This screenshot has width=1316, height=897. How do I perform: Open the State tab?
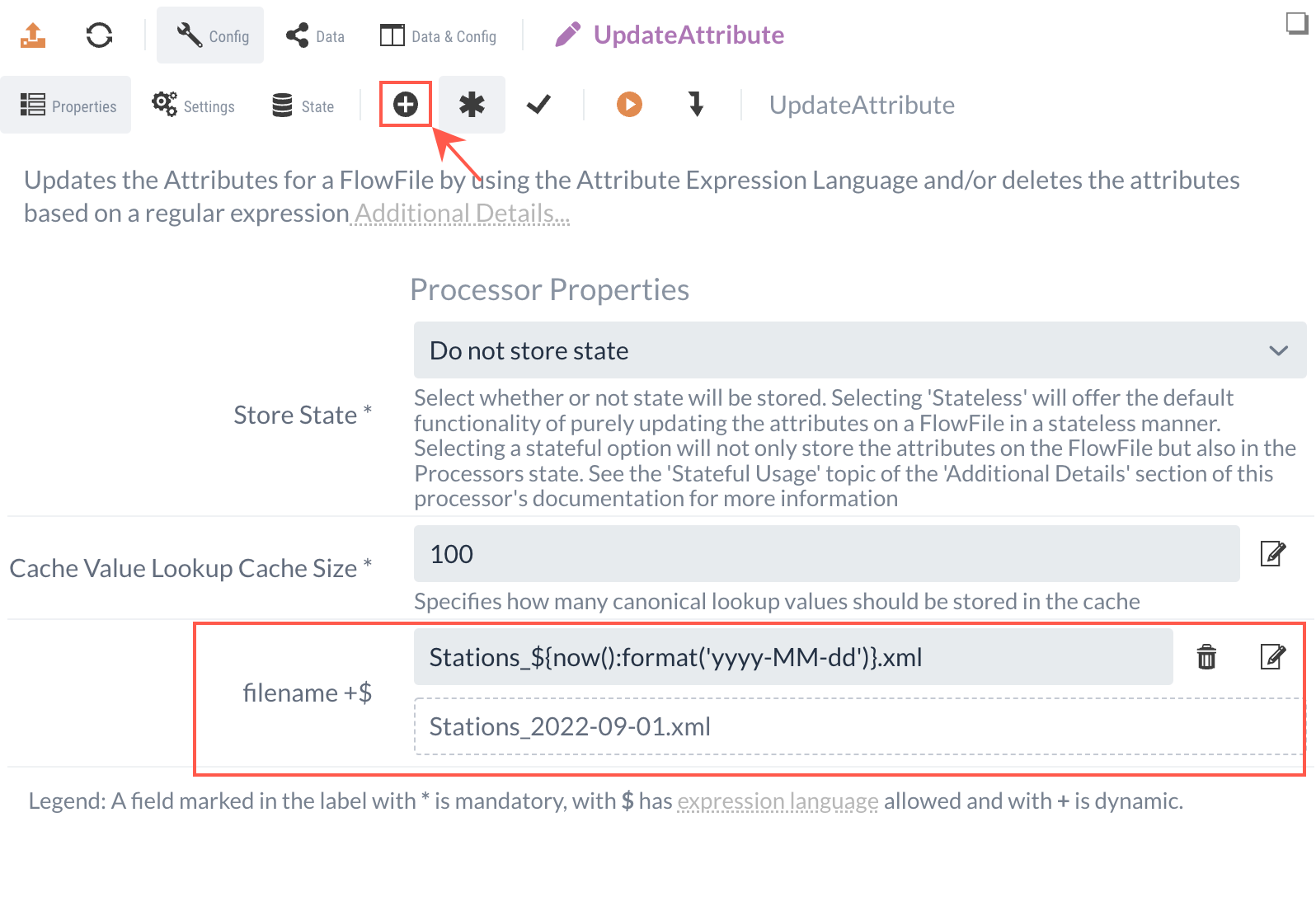tap(303, 105)
